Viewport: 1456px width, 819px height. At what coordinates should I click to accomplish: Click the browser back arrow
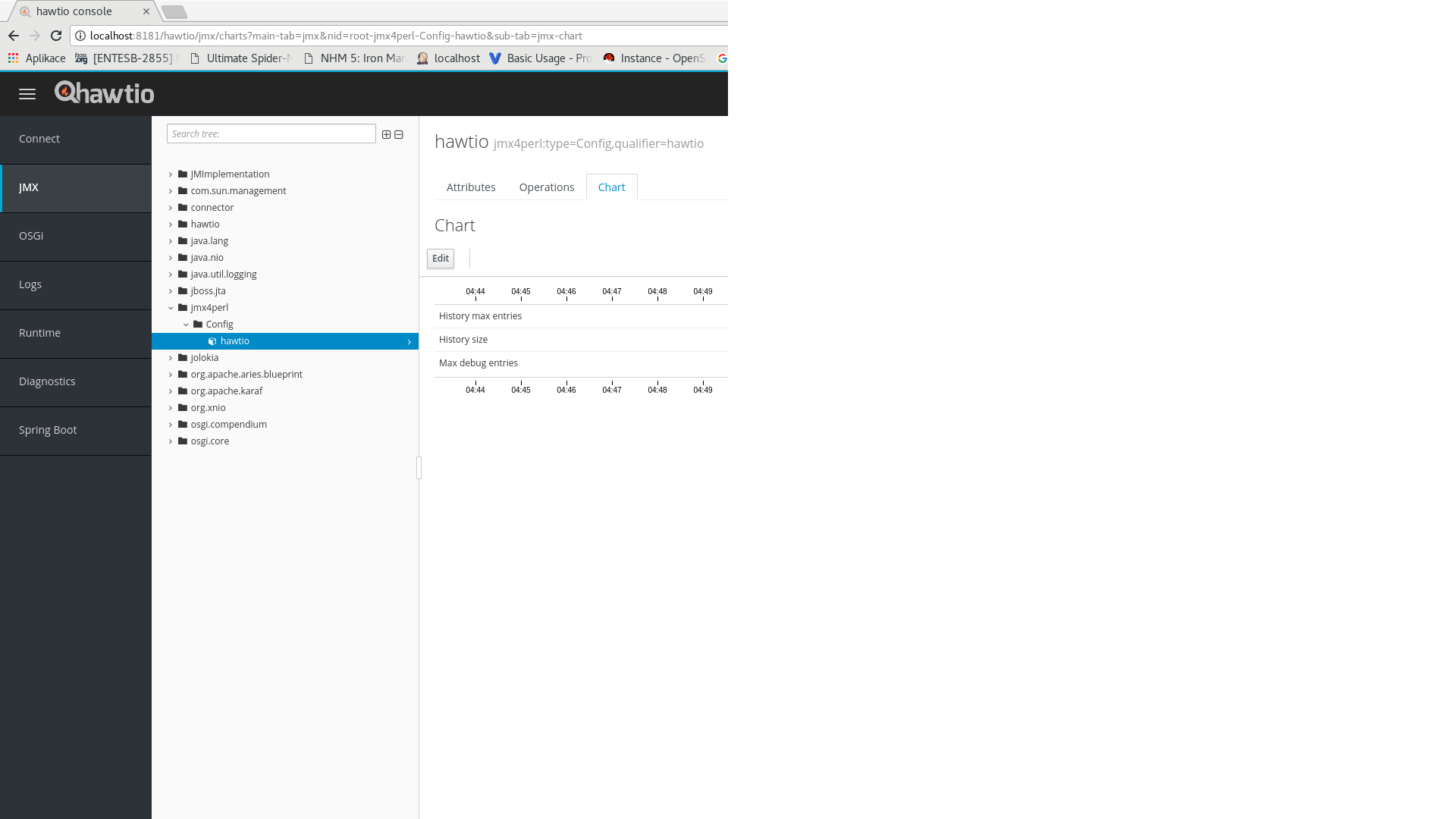(x=14, y=36)
